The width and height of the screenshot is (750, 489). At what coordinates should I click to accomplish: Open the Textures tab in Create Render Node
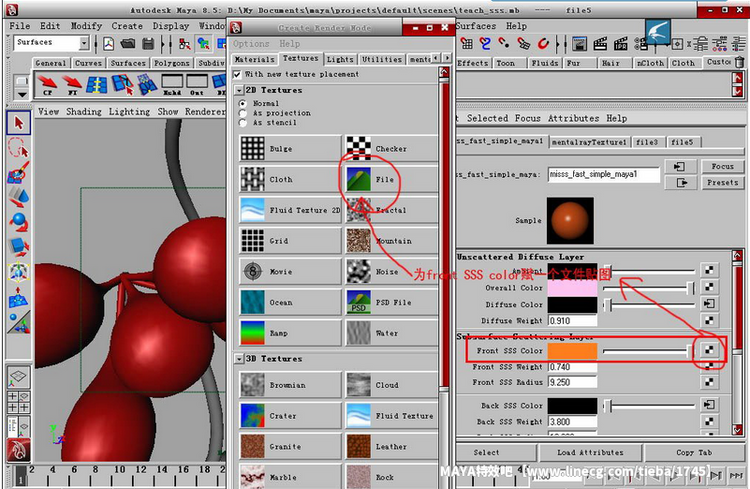[300, 58]
